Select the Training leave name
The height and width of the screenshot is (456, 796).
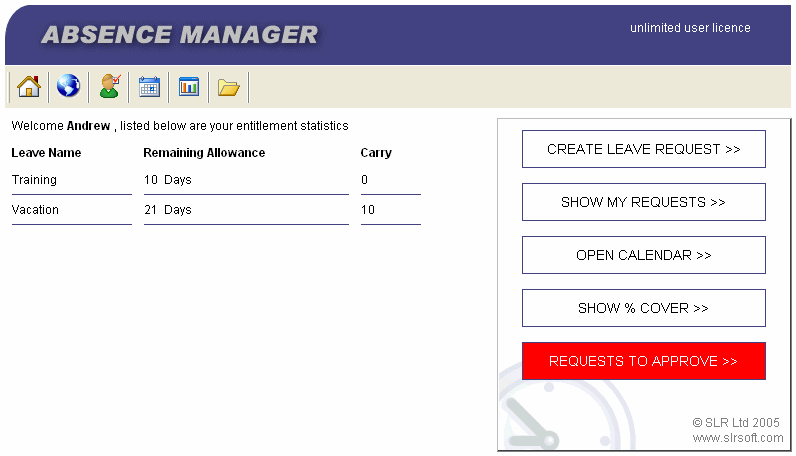tap(34, 180)
